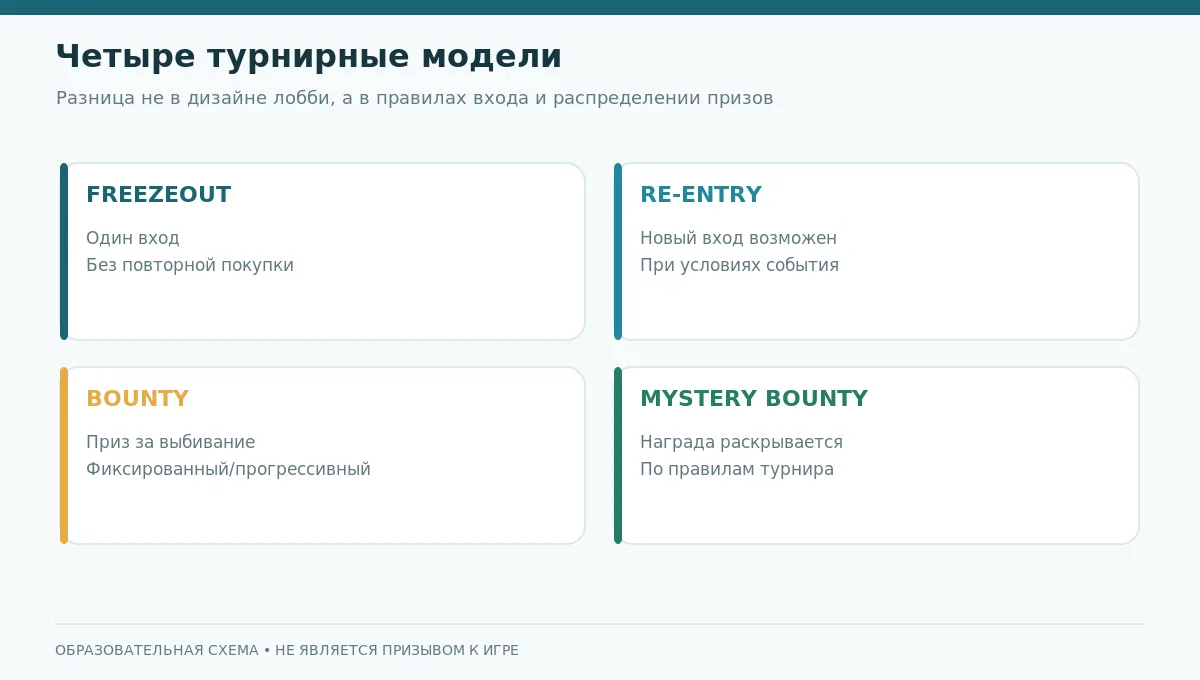Image resolution: width=1200 pixels, height=680 pixels.
Task: Click the line "Фиксированный/прогрессивный"
Action: [228, 469]
